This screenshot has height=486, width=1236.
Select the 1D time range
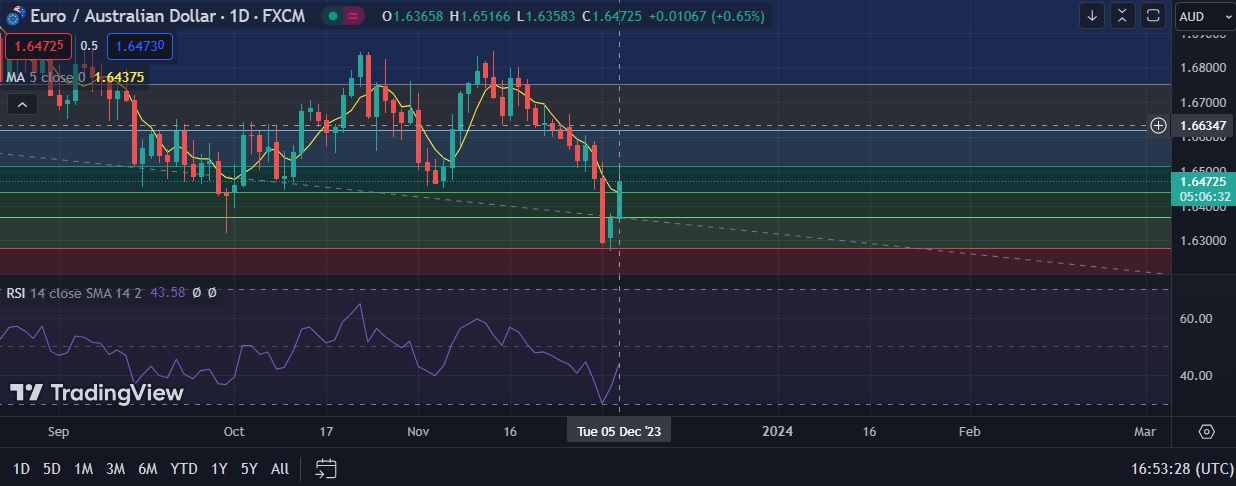pyautogui.click(x=22, y=468)
